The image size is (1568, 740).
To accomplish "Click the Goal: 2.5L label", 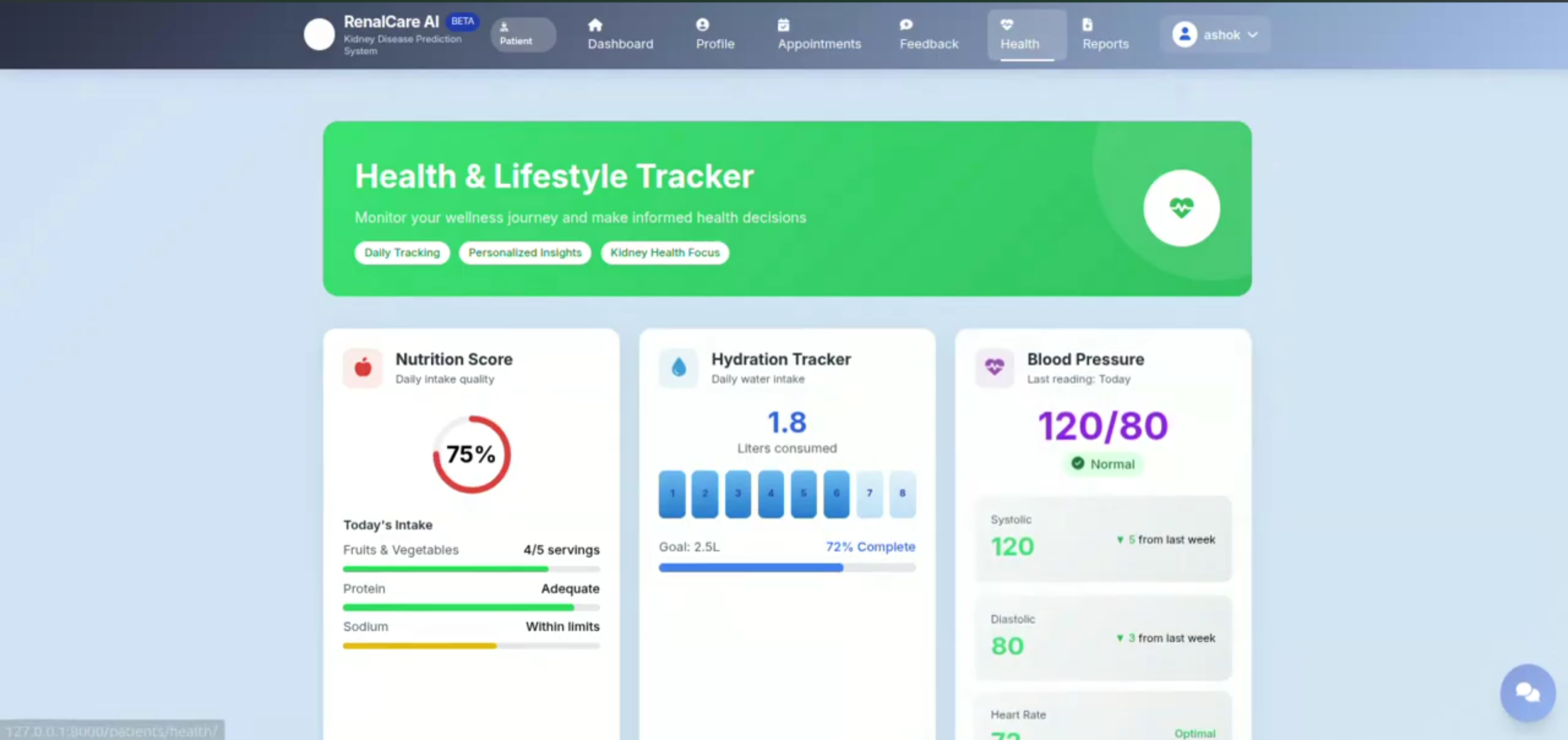I will [689, 546].
